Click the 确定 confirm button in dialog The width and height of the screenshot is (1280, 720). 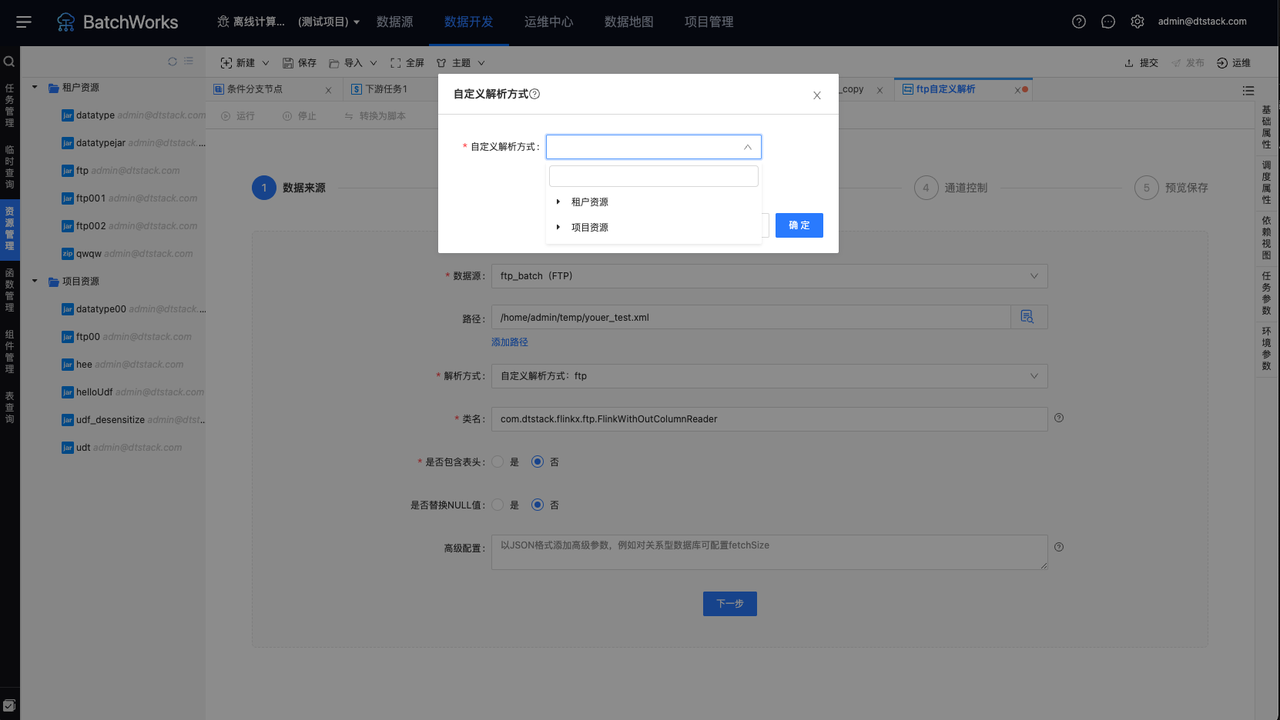pyautogui.click(x=799, y=225)
